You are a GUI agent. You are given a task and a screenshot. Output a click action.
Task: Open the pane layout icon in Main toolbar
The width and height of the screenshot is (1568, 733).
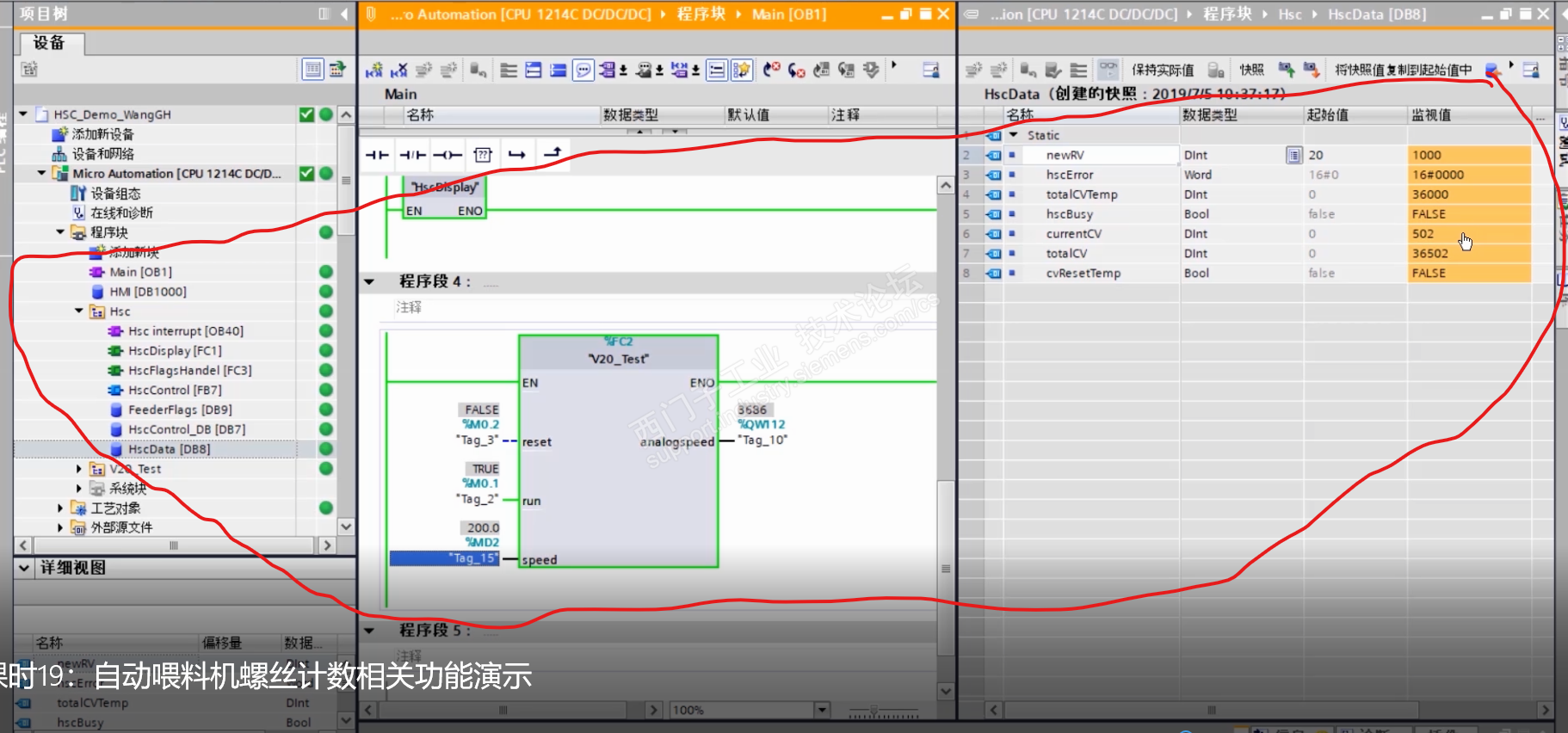[931, 70]
